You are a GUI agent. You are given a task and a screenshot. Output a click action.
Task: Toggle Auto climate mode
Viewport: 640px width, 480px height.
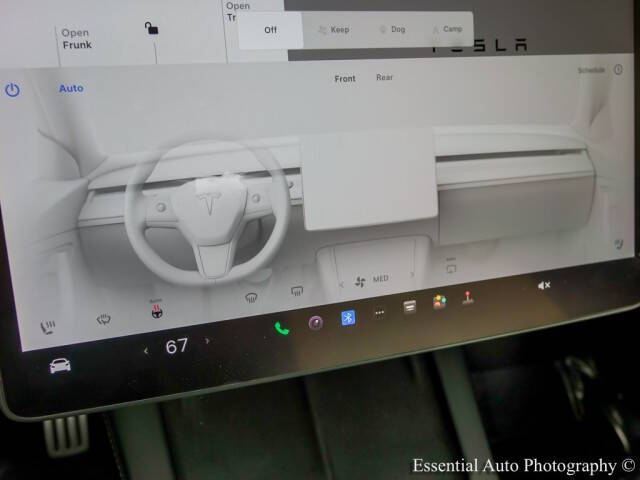point(71,88)
